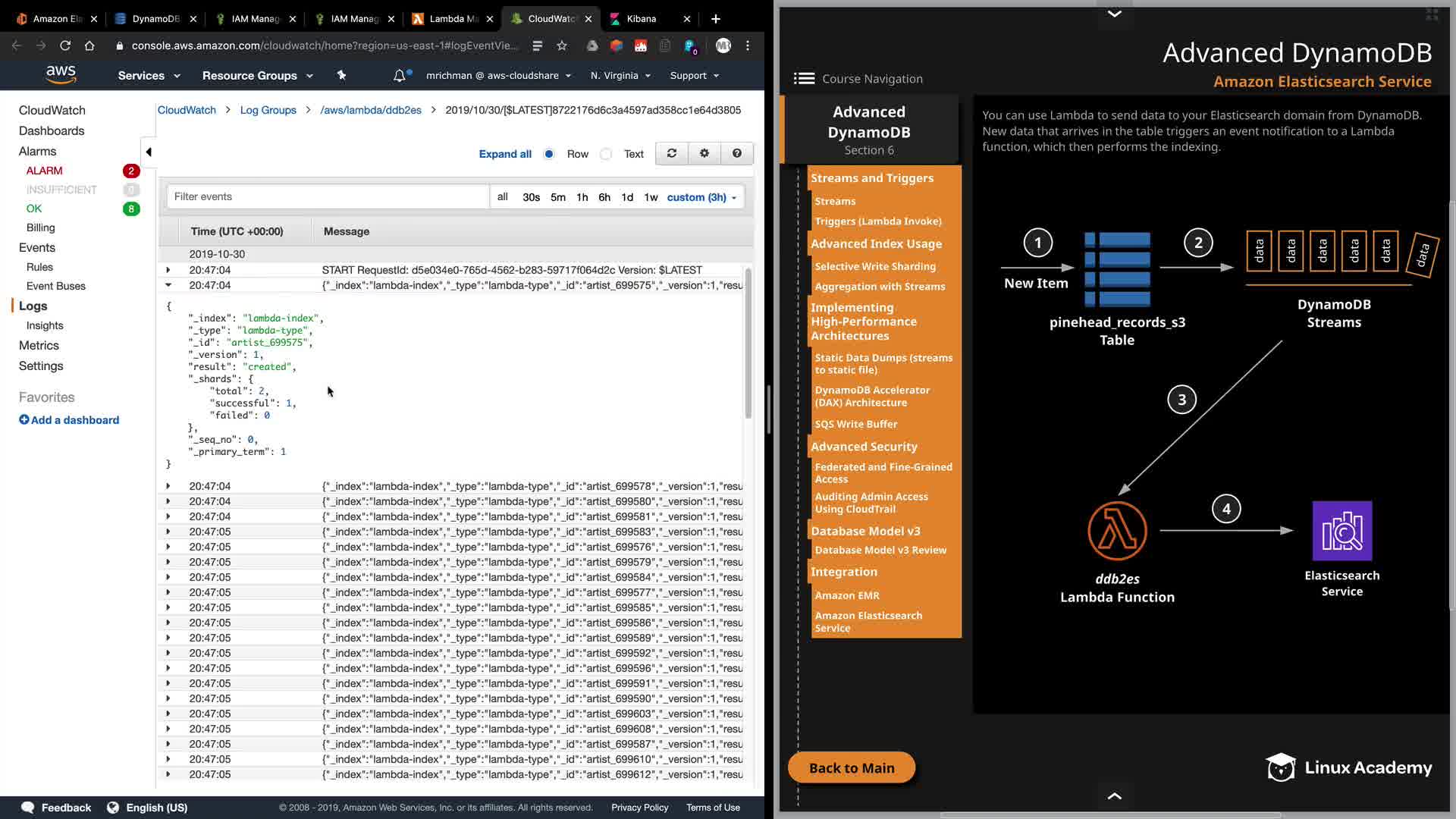Open Insights in the CloudWatch sidebar
Screen dimensions: 1456x819
45,325
